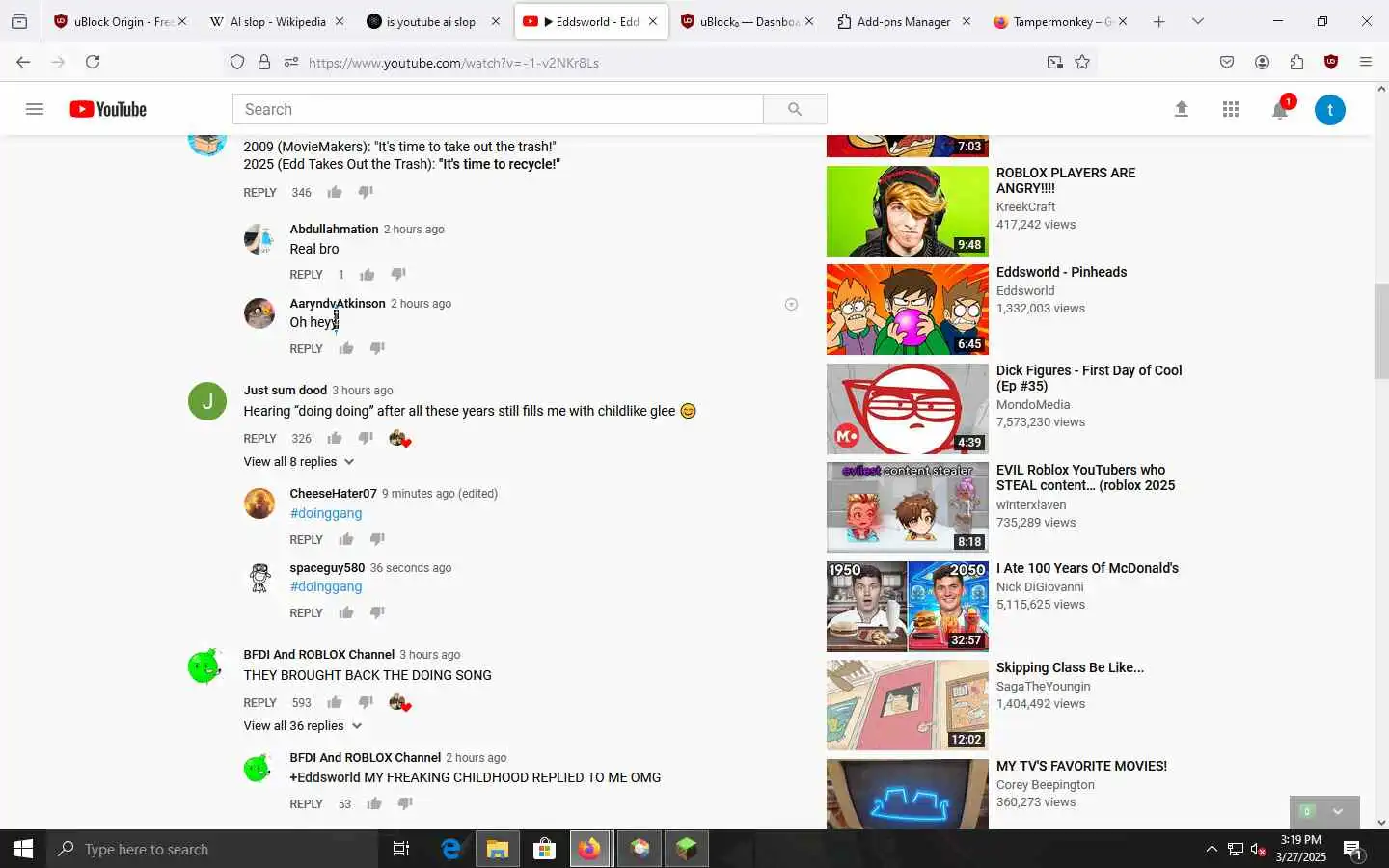Open the YouTube apps grid icon
Viewport: 1389px width, 868px height.
[1230, 109]
